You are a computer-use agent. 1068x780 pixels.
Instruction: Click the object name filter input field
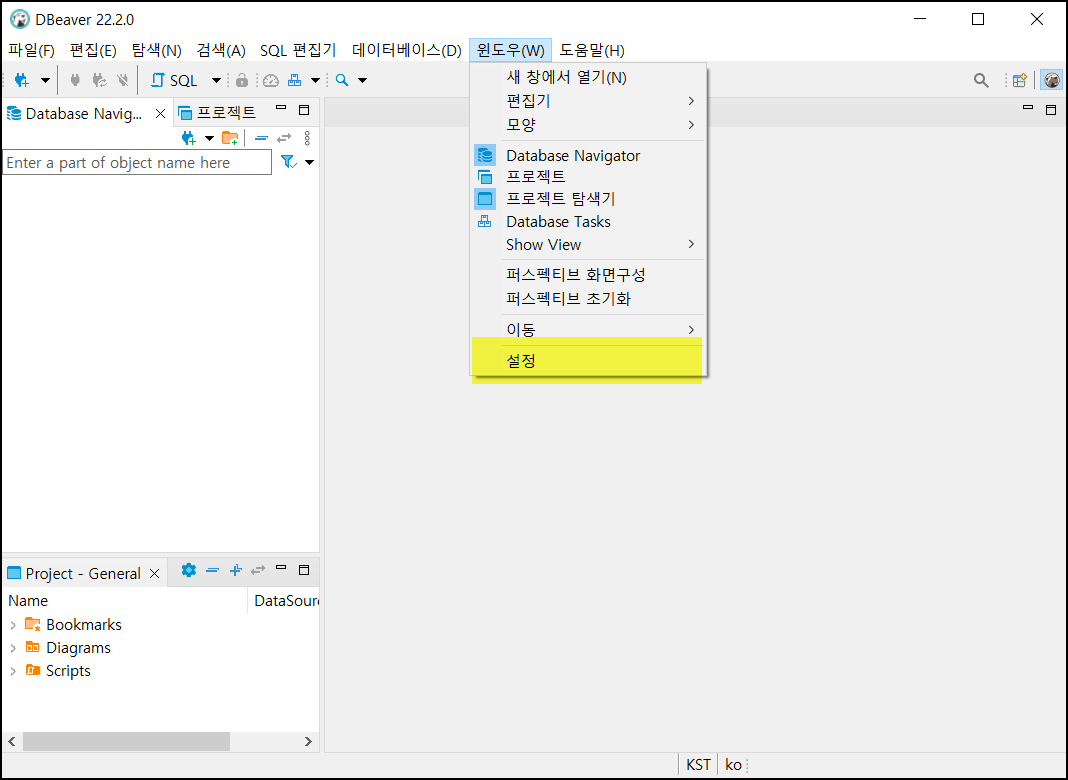[x=137, y=163]
